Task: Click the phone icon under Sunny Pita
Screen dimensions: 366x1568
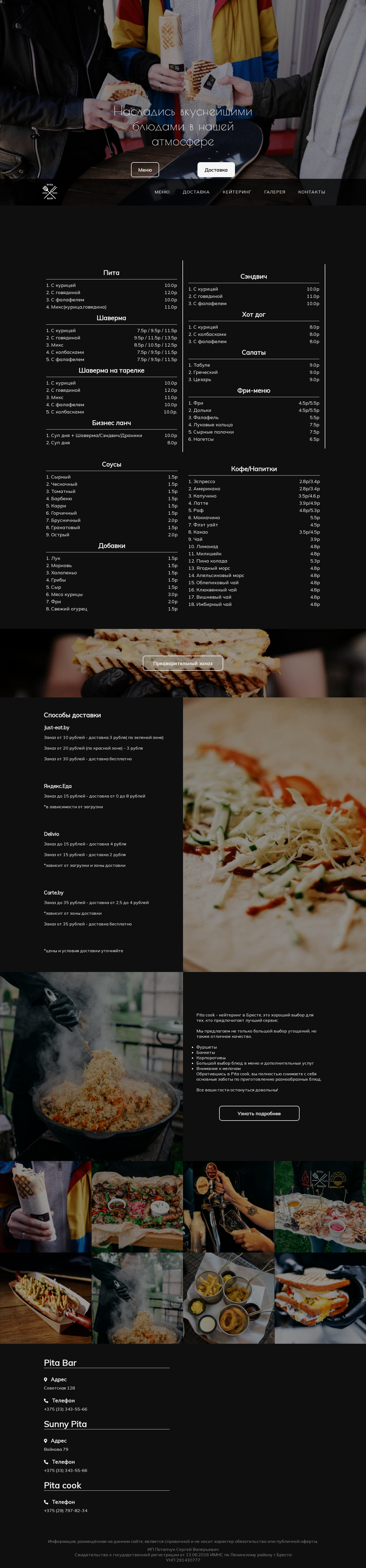Action: pos(46,1462)
